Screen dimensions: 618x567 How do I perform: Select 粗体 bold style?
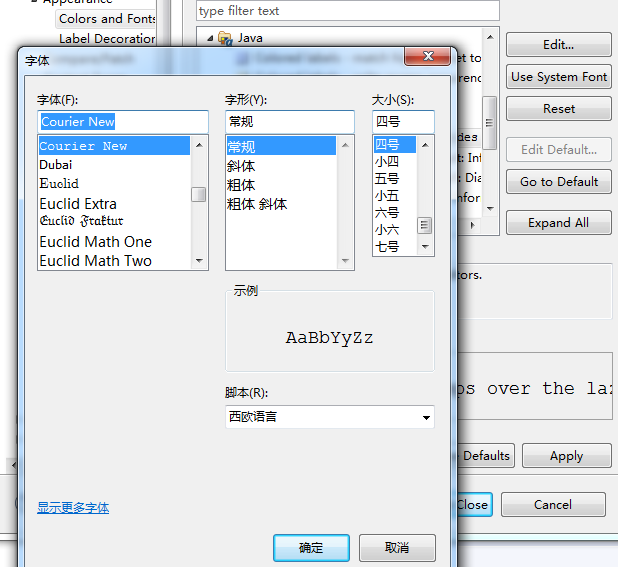click(281, 185)
